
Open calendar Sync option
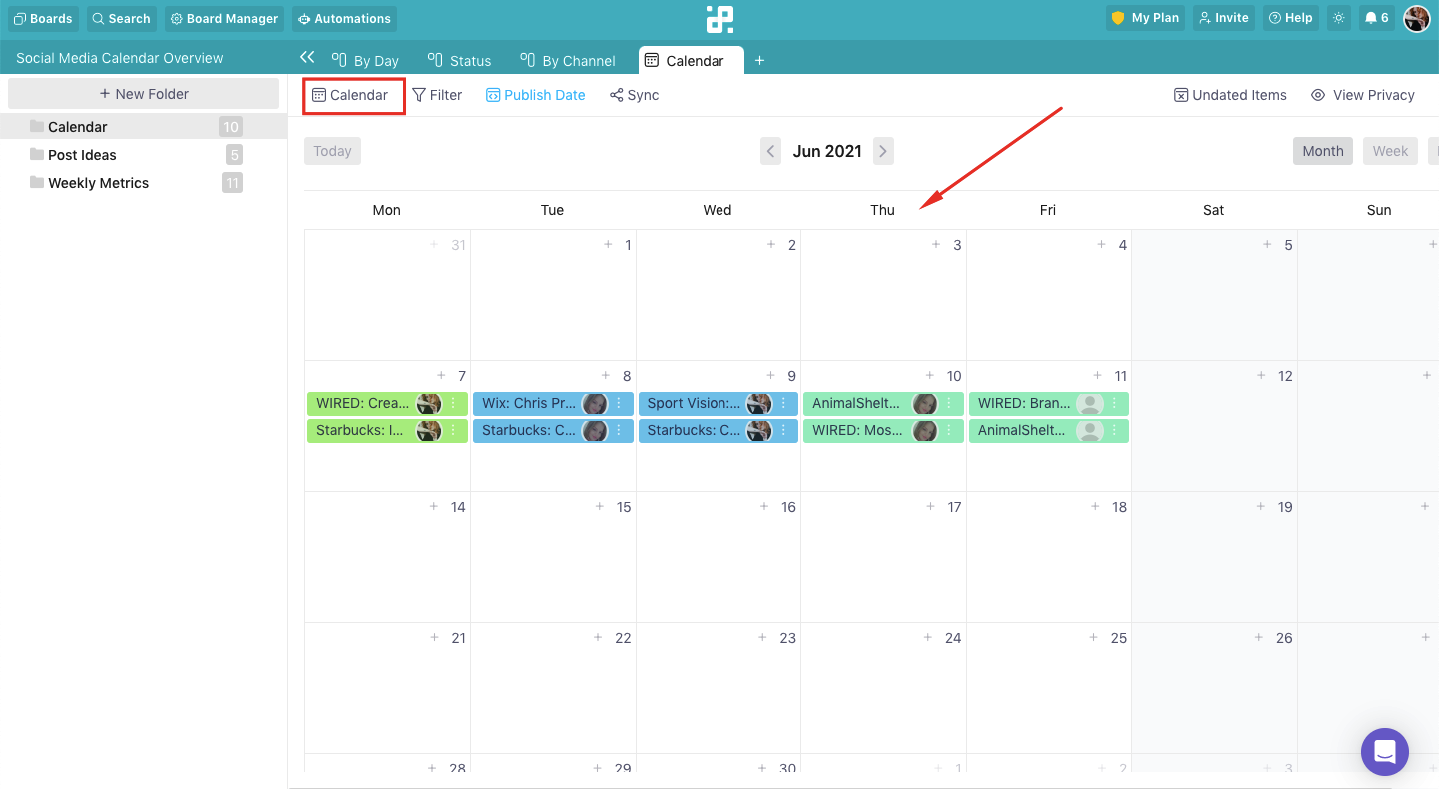point(634,95)
